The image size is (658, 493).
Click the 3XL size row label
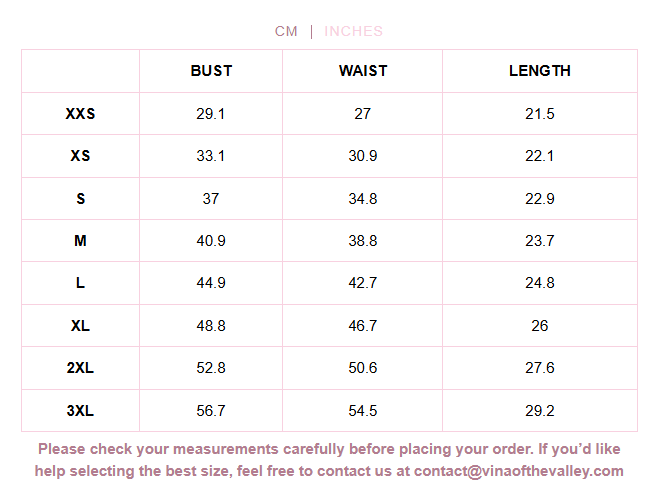80,411
